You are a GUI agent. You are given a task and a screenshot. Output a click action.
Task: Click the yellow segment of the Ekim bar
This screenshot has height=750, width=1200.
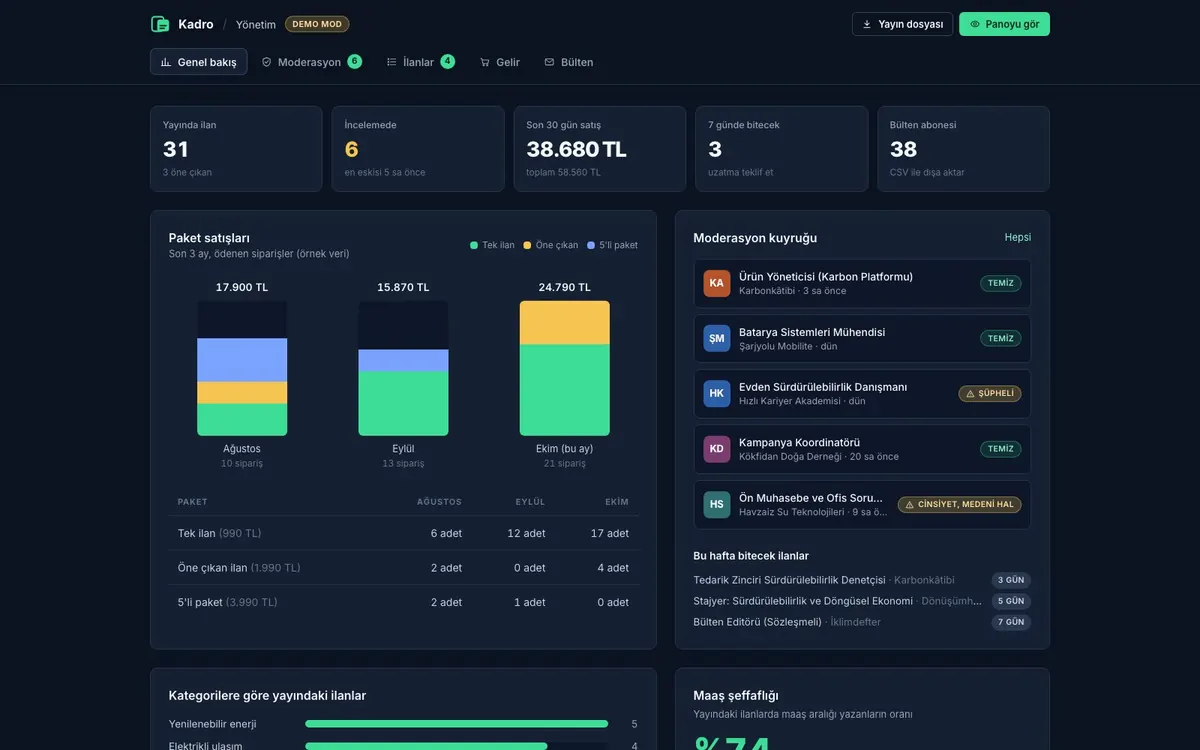click(x=565, y=323)
